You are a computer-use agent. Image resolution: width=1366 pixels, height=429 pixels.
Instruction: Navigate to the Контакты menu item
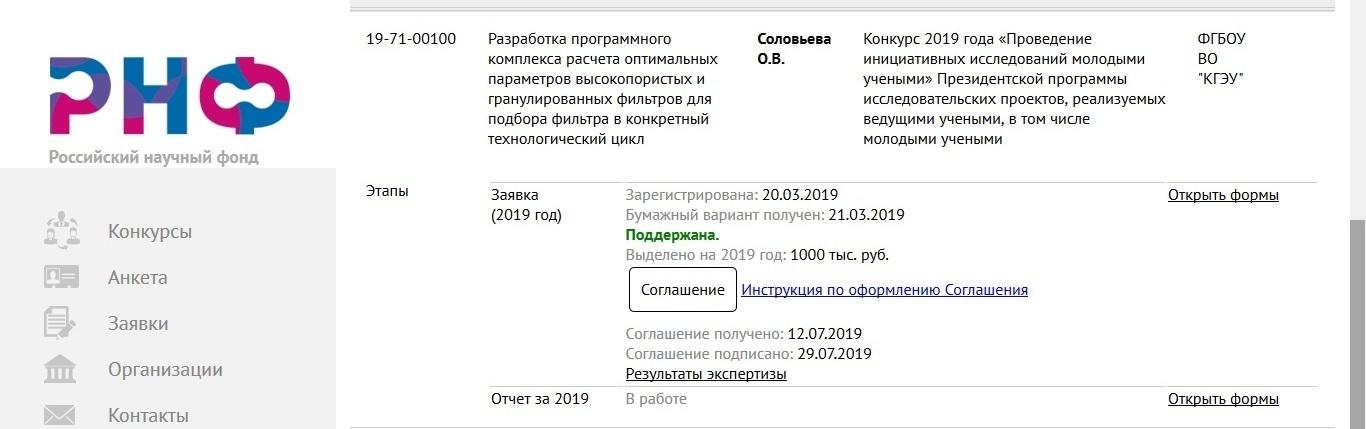click(148, 415)
